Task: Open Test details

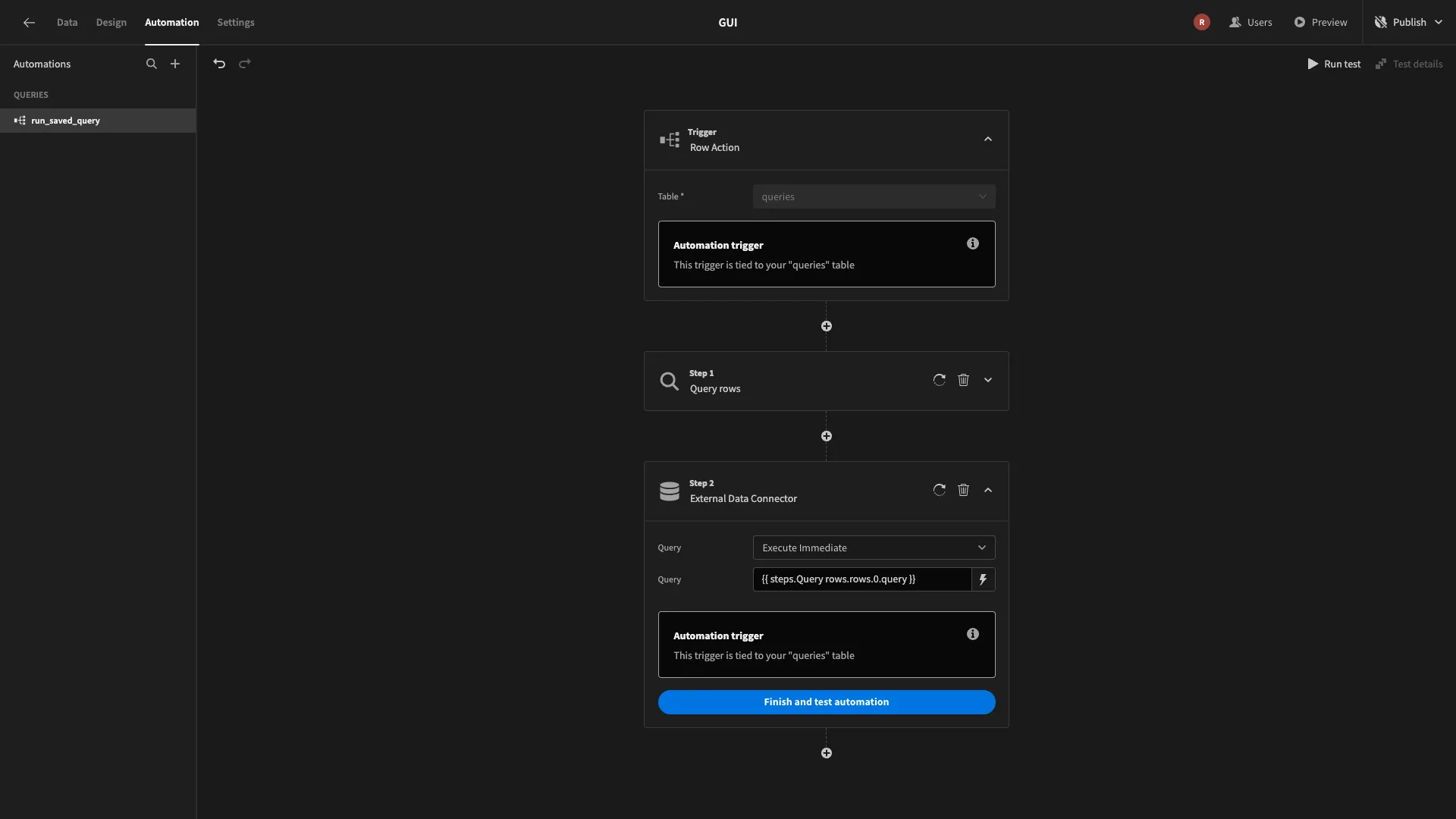Action: pos(1409,64)
